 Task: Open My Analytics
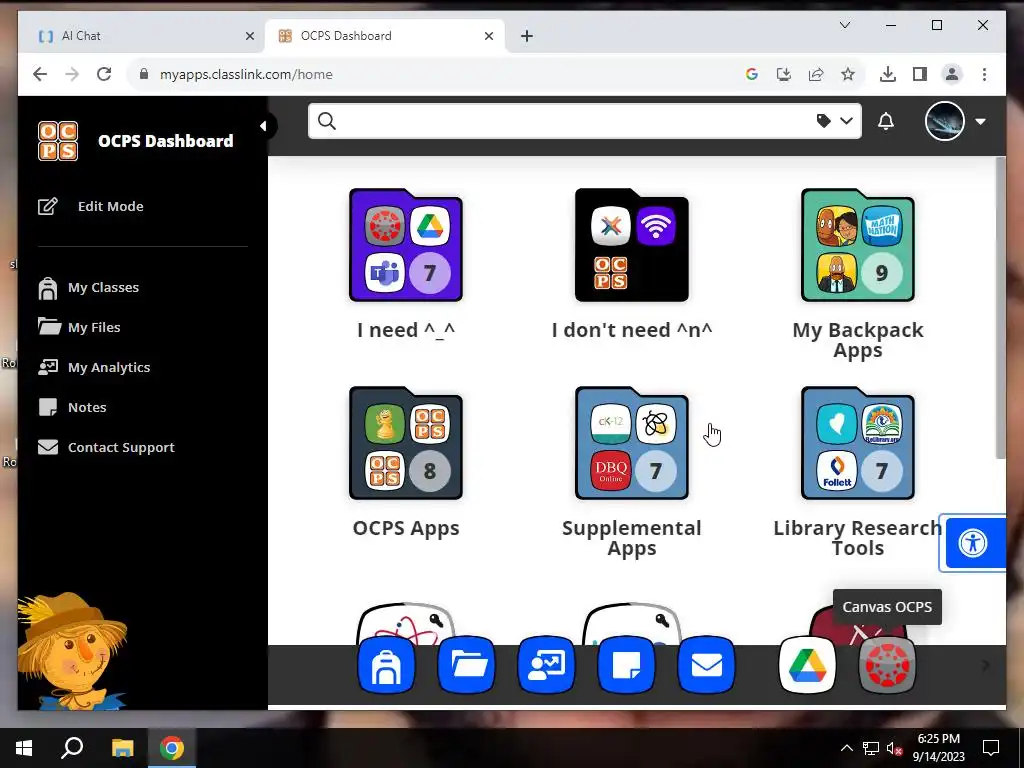[x=94, y=367]
